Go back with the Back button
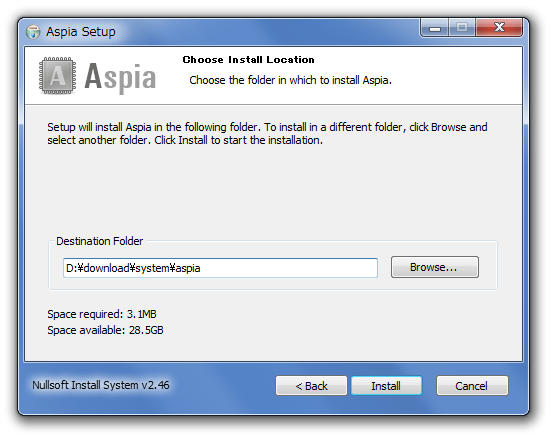This screenshot has width=551, height=436. 311,386
